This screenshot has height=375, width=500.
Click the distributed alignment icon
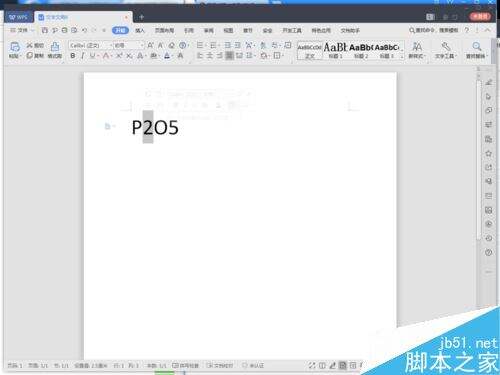click(x=239, y=56)
